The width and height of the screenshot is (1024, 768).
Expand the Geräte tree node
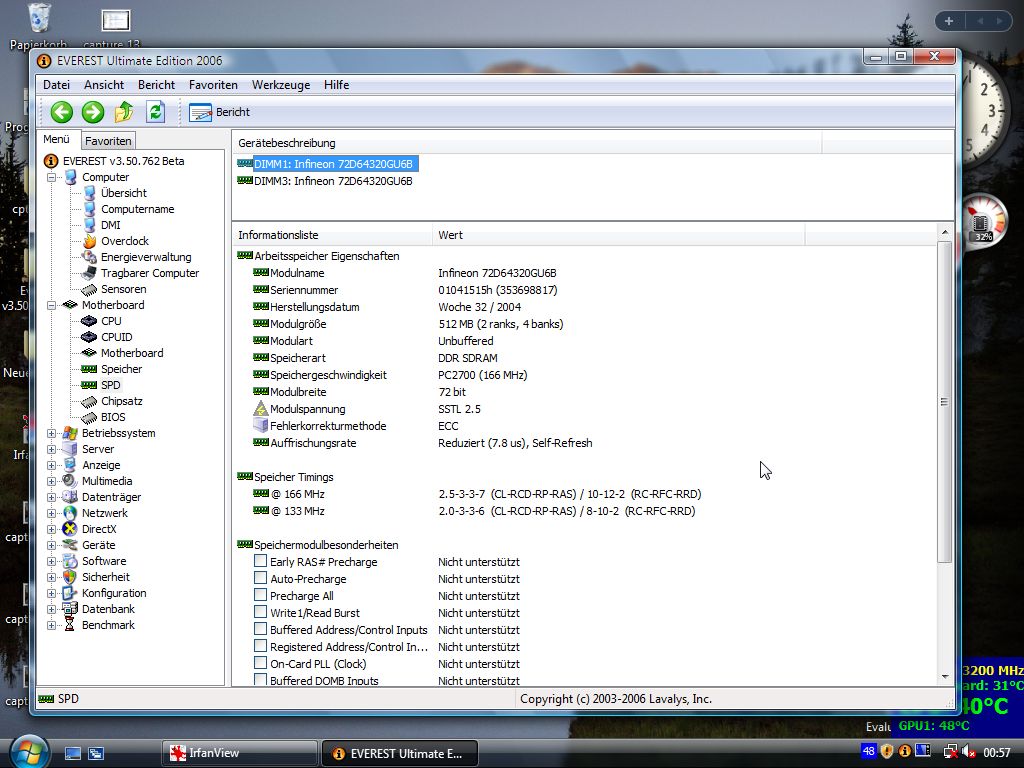tap(52, 545)
